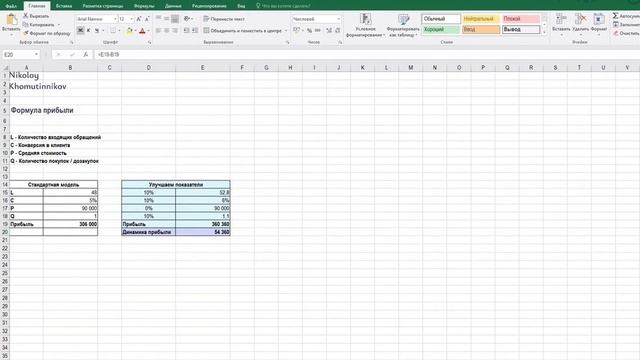This screenshot has height=360, width=640.
Task: Expand the cell styles gallery
Action: [x=544, y=33]
